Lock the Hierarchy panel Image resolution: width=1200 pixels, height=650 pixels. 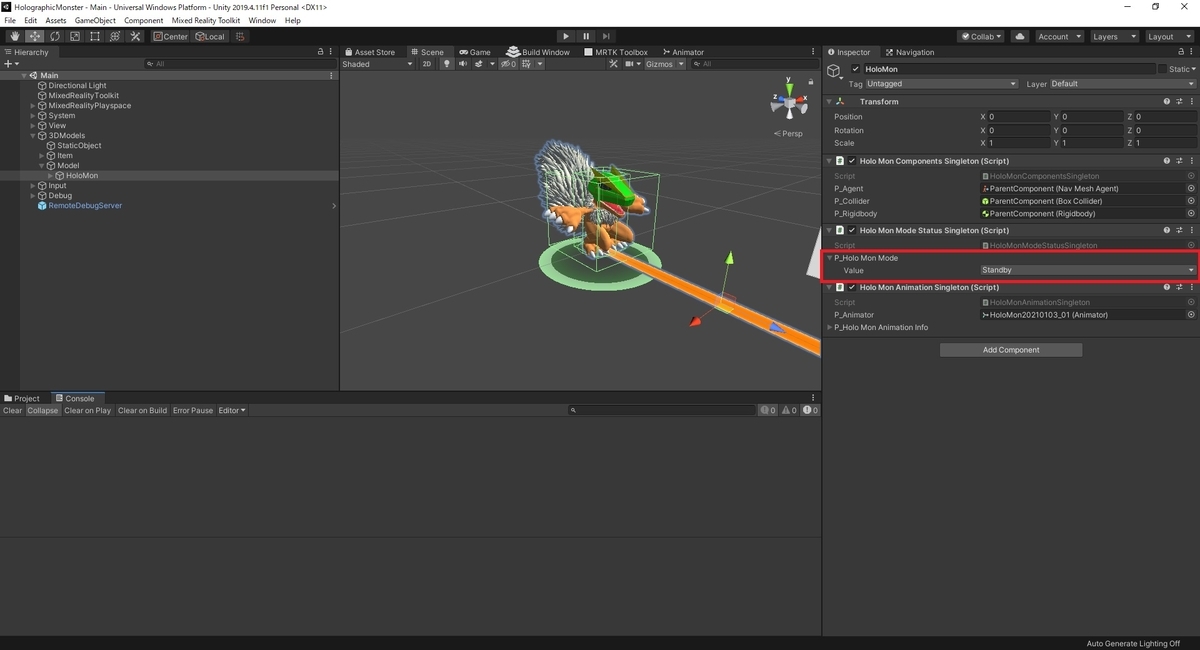[x=320, y=52]
